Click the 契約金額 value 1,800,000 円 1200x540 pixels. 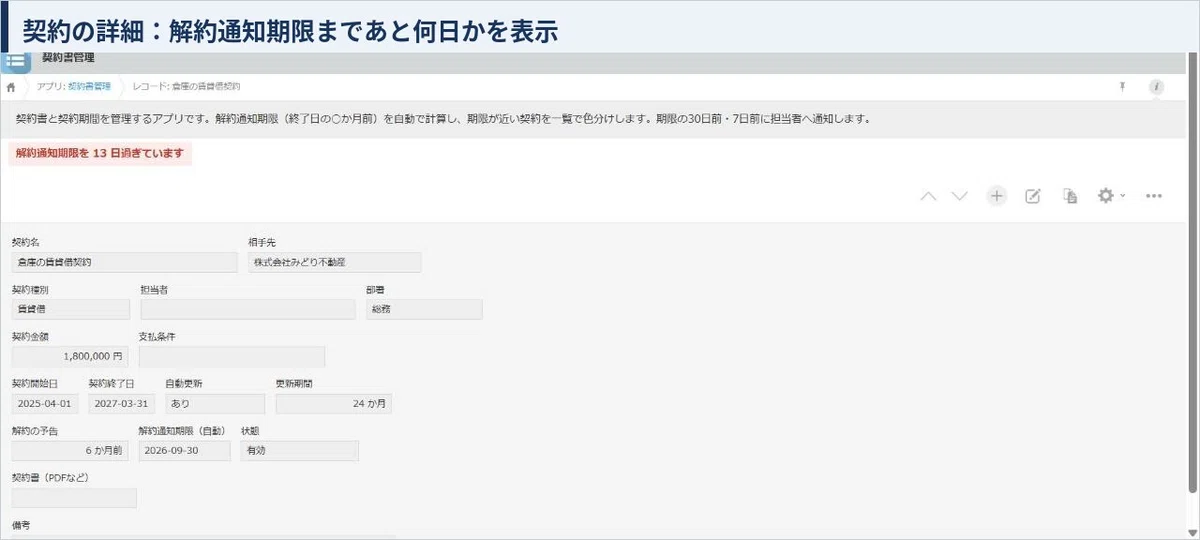tap(70, 356)
